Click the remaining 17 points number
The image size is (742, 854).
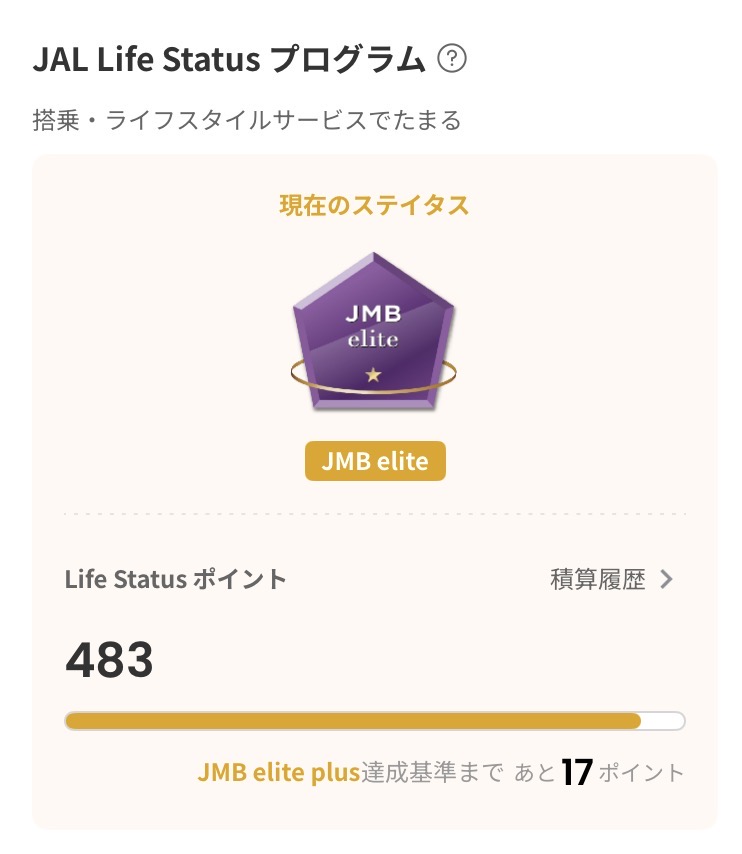click(577, 772)
